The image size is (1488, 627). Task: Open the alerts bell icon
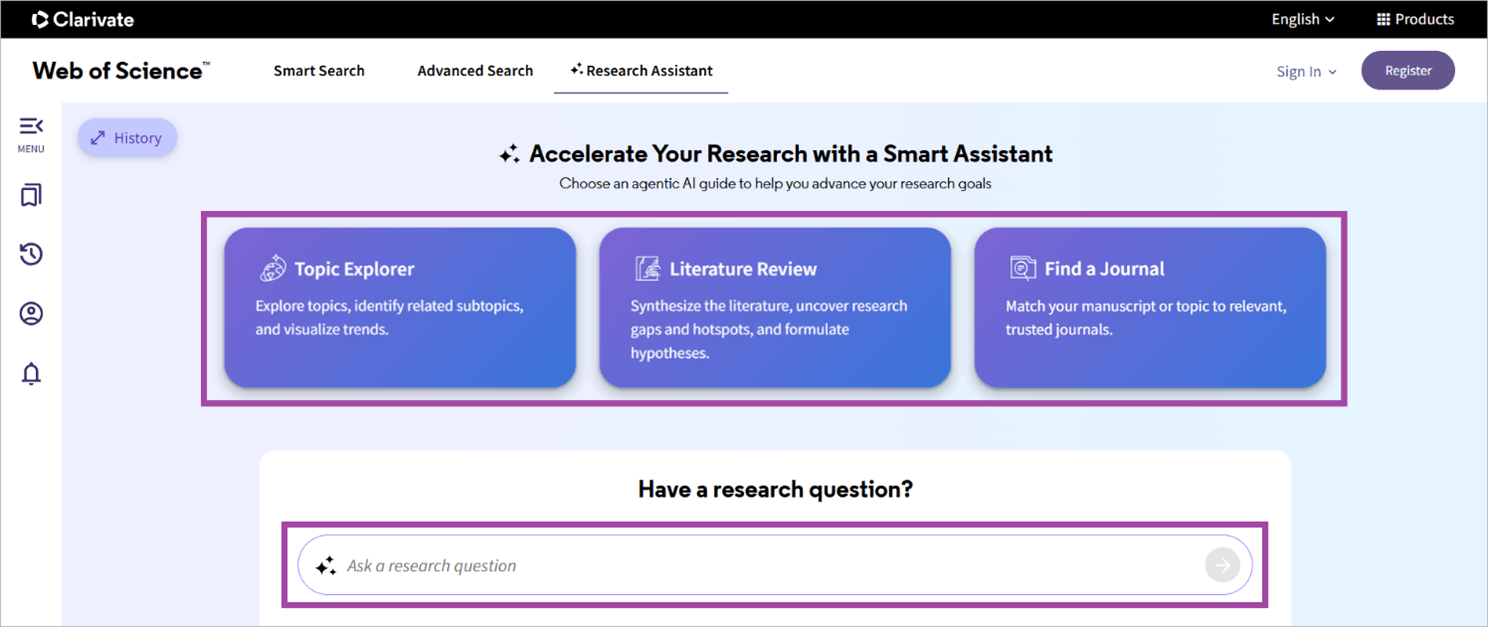(x=31, y=374)
